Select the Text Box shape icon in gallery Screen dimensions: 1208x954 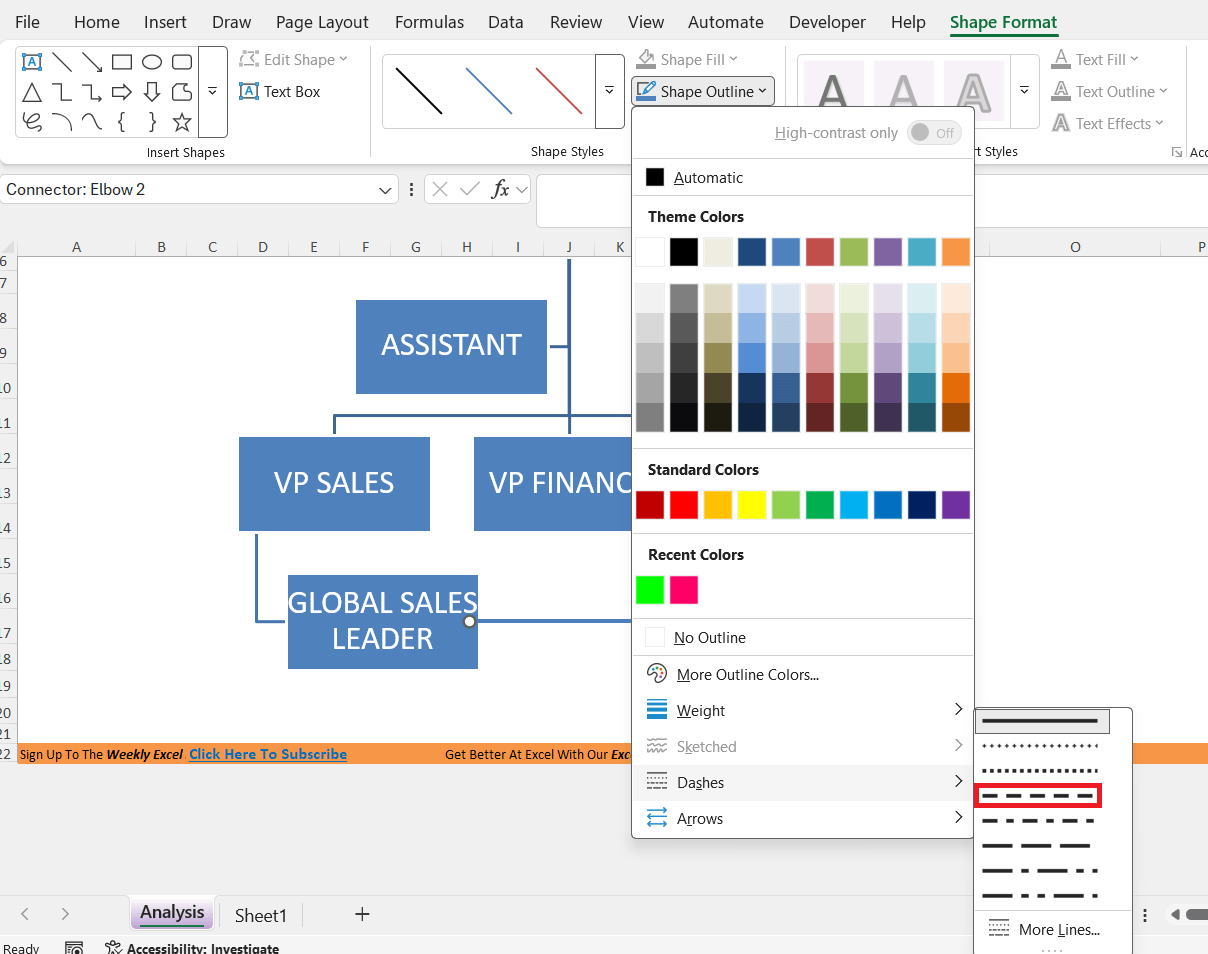pyautogui.click(x=32, y=62)
